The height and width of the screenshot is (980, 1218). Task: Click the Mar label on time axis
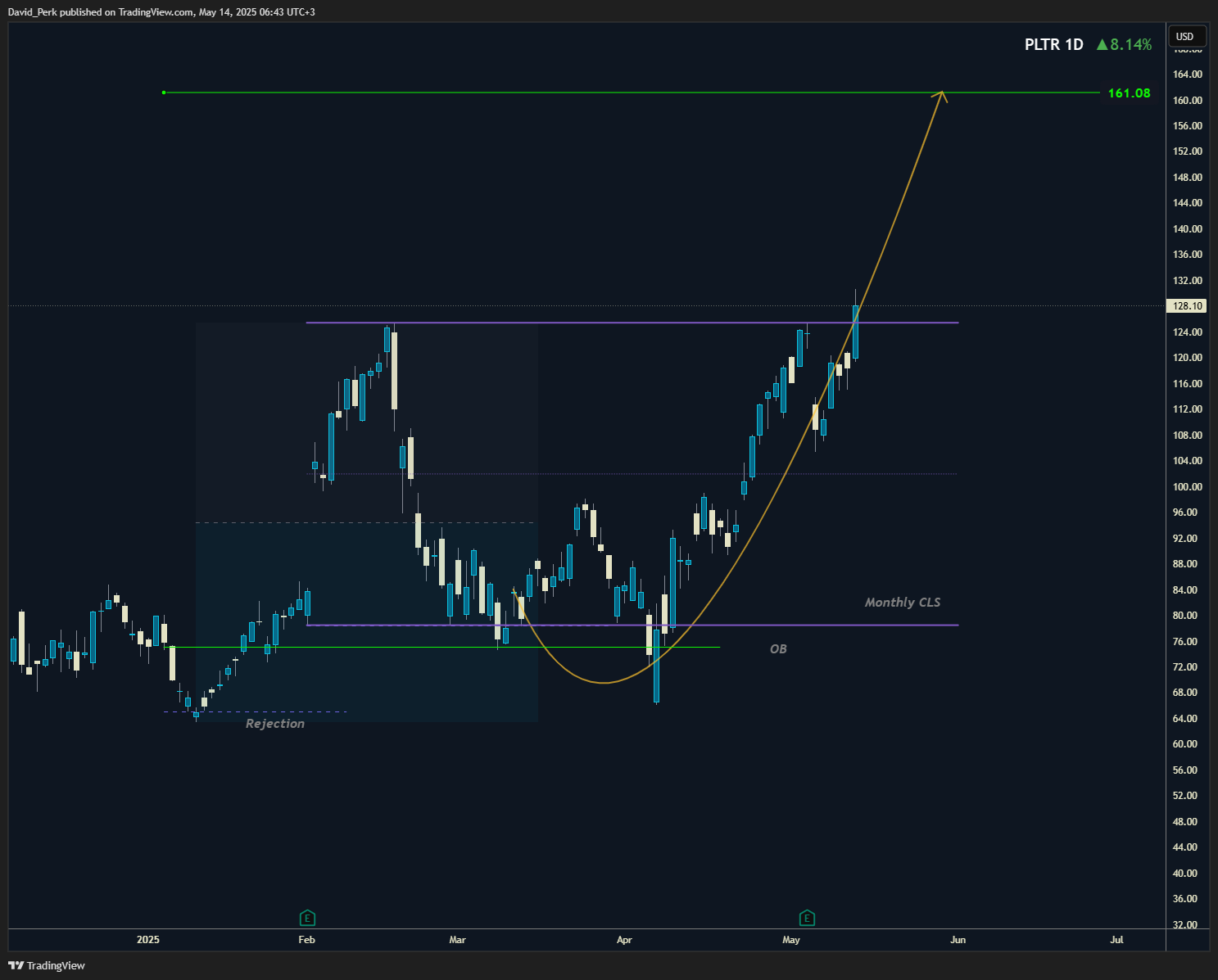(x=458, y=940)
